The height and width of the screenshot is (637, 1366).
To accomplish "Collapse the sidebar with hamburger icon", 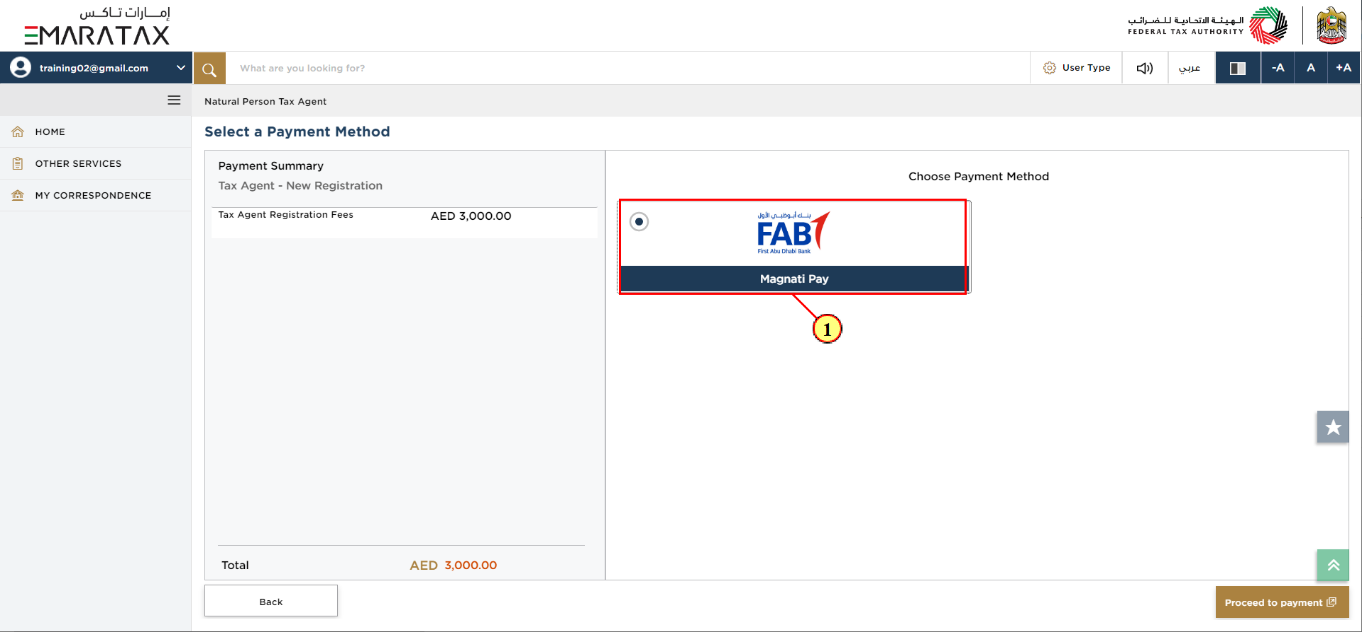I will point(174,100).
